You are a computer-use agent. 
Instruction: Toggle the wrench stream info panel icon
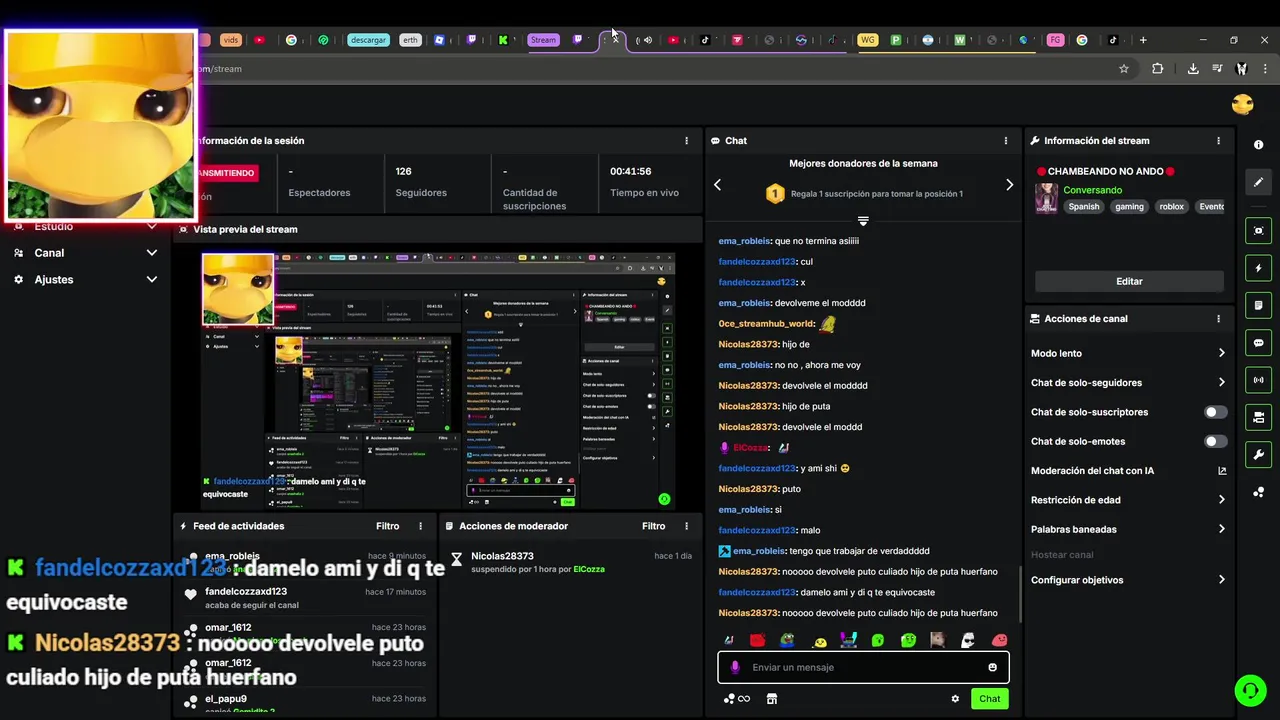[x=1258, y=454]
